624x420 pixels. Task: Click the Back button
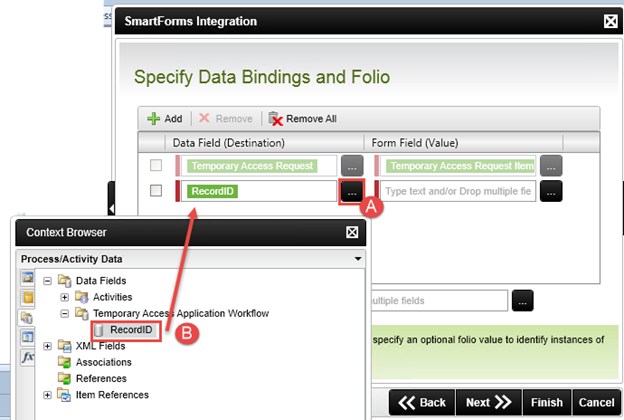pyautogui.click(x=420, y=402)
